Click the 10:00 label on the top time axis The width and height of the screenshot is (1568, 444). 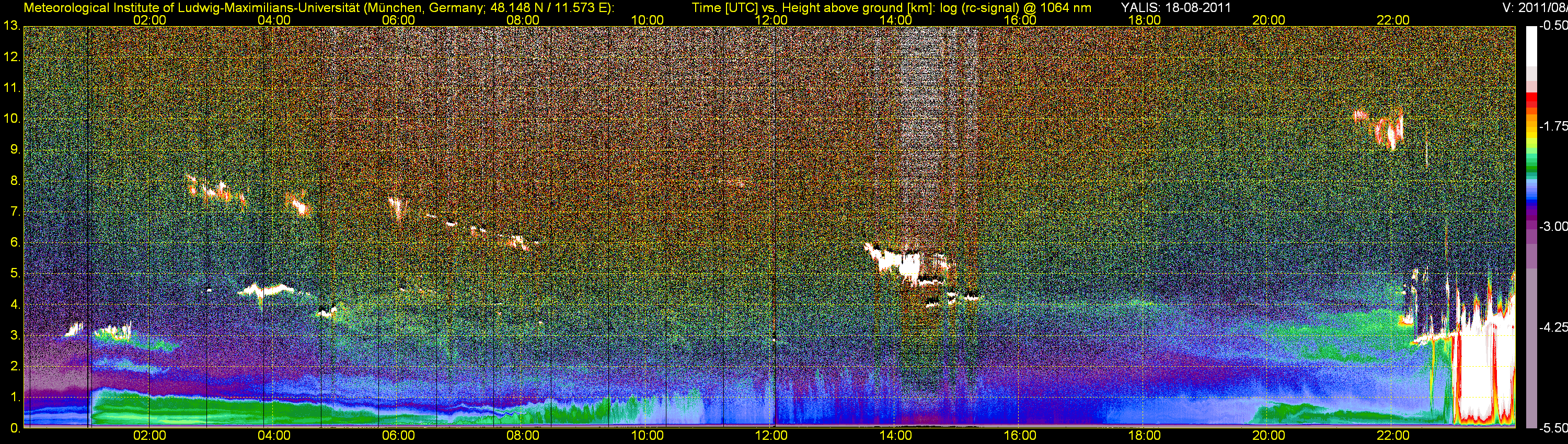(x=647, y=20)
